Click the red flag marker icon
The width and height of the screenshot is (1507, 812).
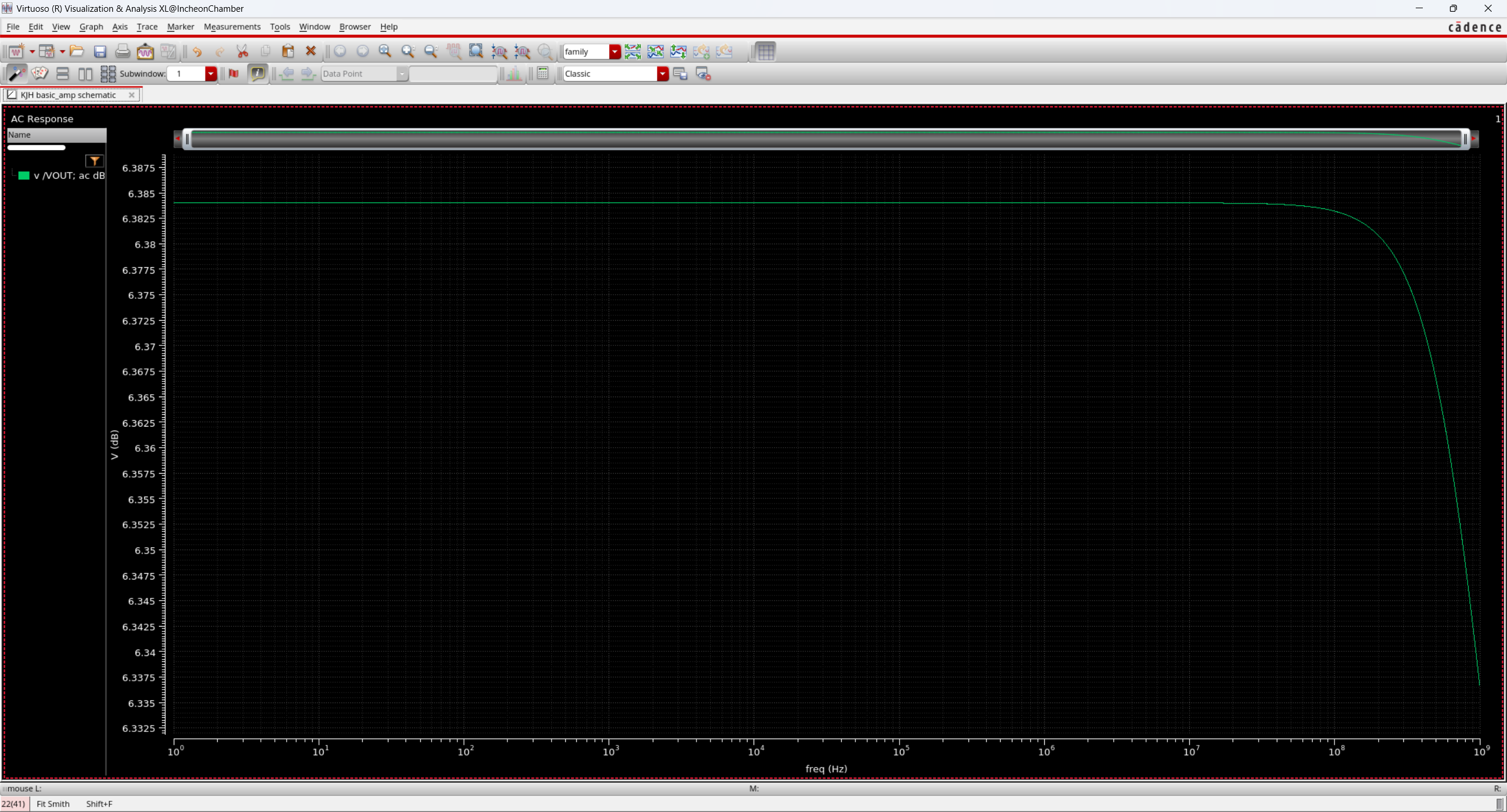(234, 74)
